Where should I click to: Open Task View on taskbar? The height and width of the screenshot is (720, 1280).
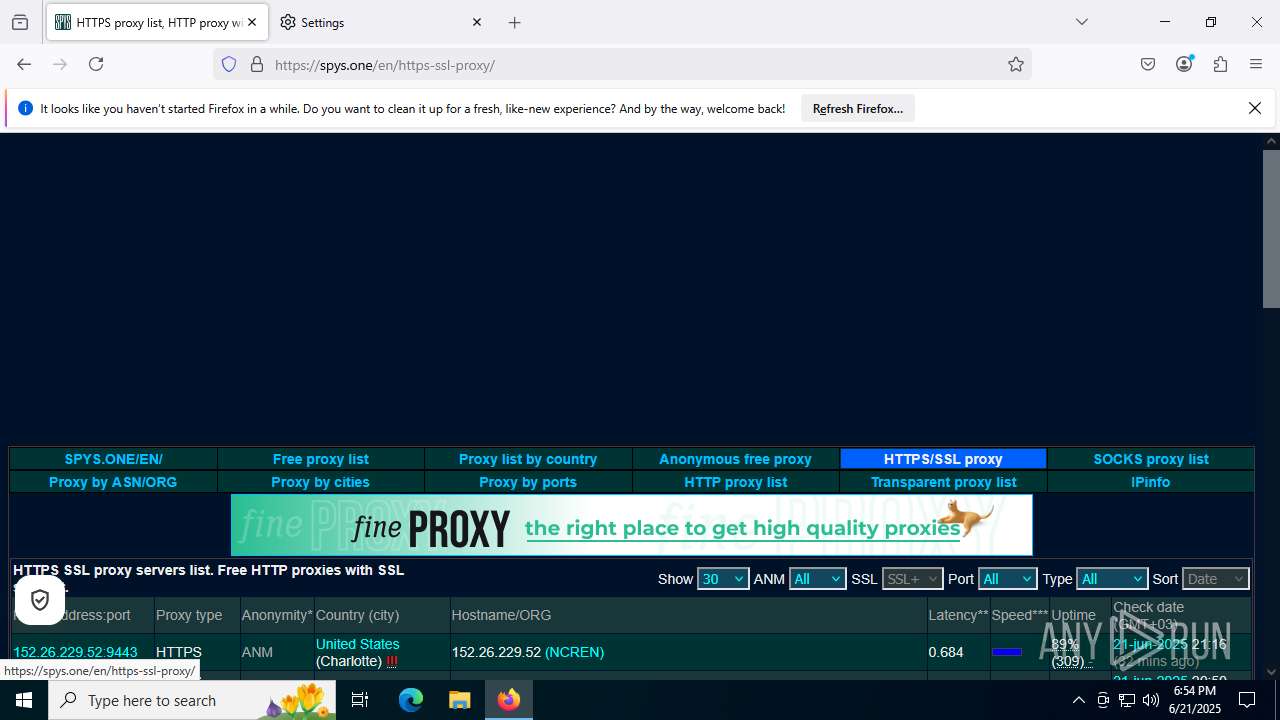click(x=361, y=700)
